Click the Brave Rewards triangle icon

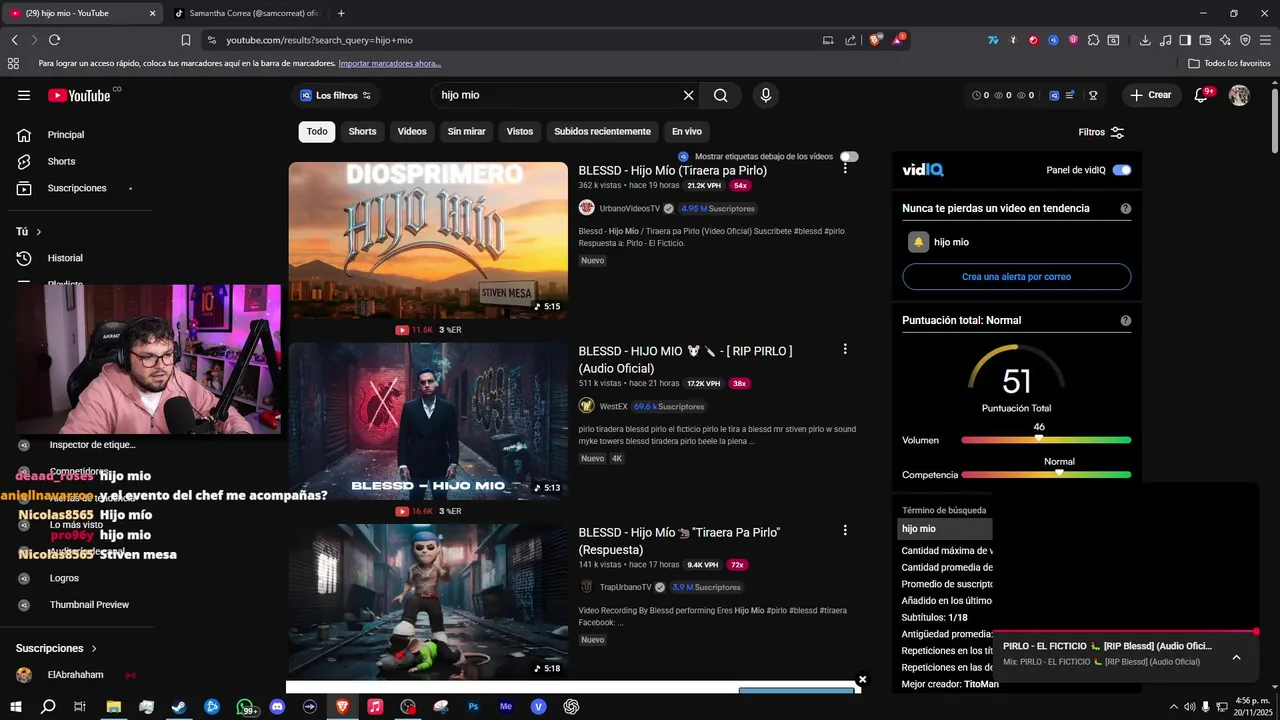click(898, 40)
